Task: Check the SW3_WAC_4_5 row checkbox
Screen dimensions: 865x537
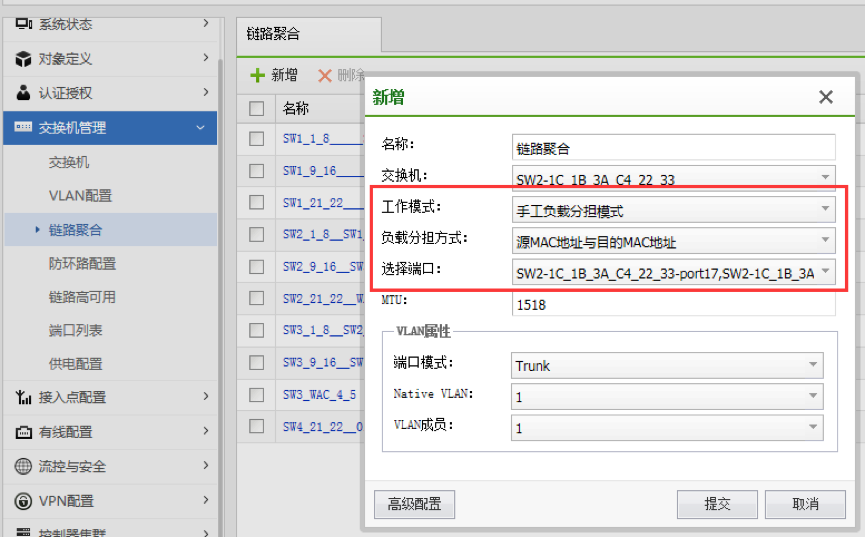Action: point(257,394)
